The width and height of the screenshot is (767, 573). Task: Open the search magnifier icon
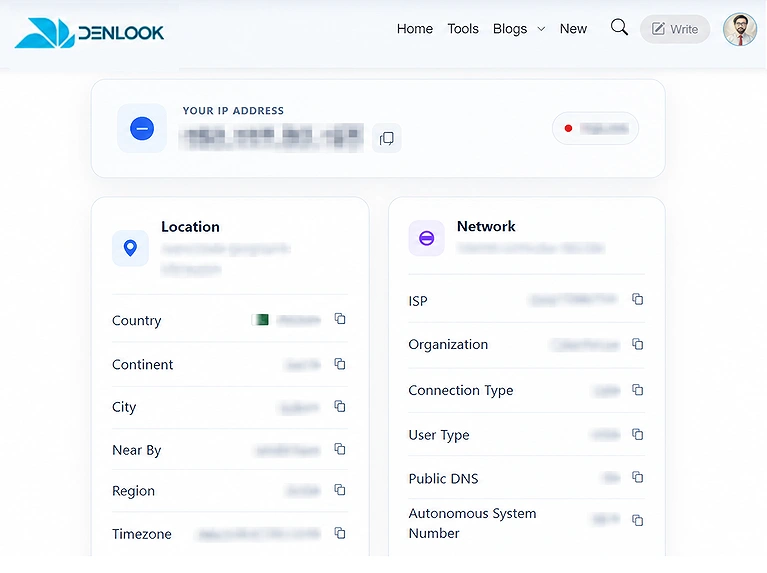pos(619,27)
